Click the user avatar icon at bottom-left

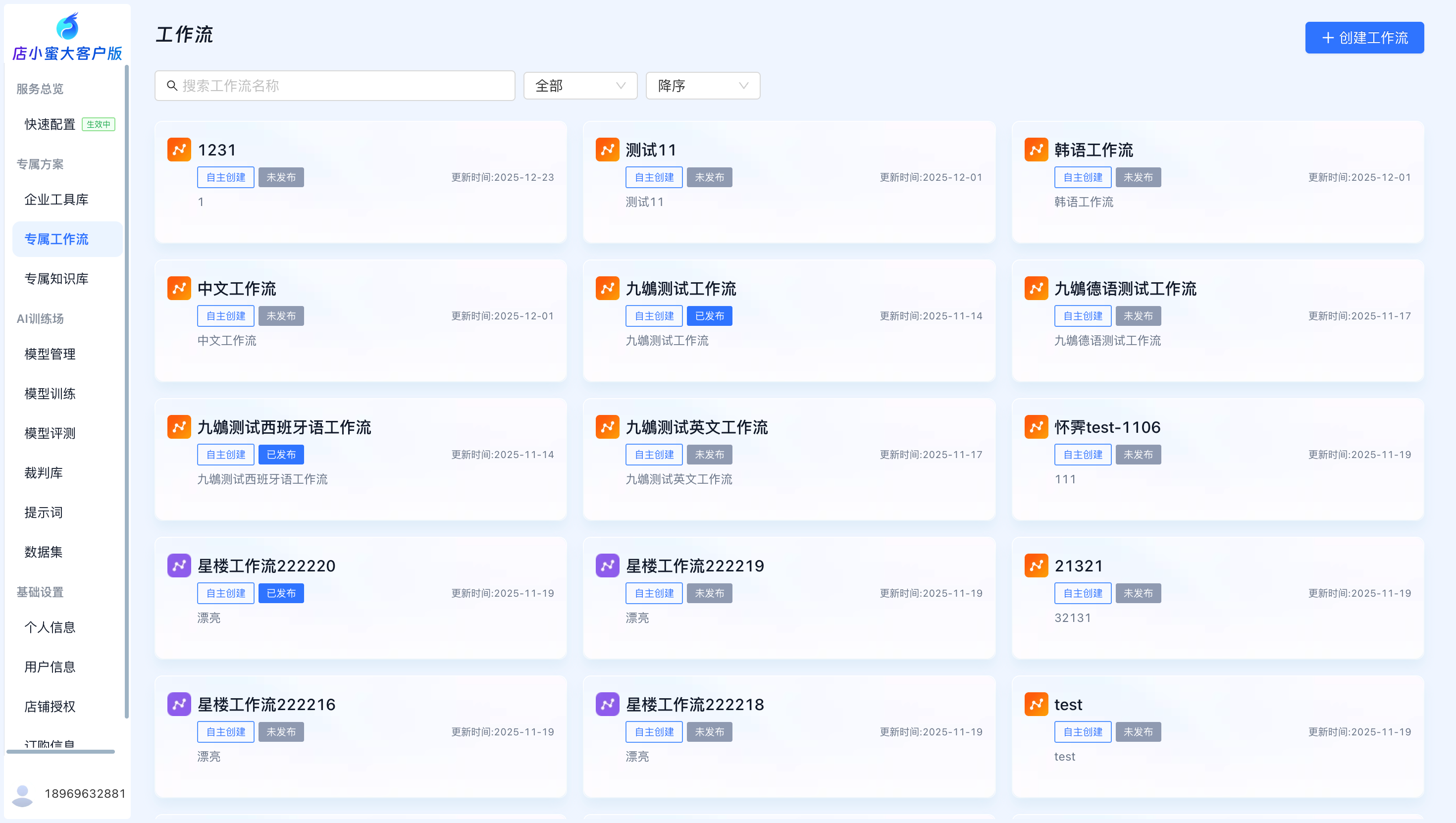tap(23, 794)
